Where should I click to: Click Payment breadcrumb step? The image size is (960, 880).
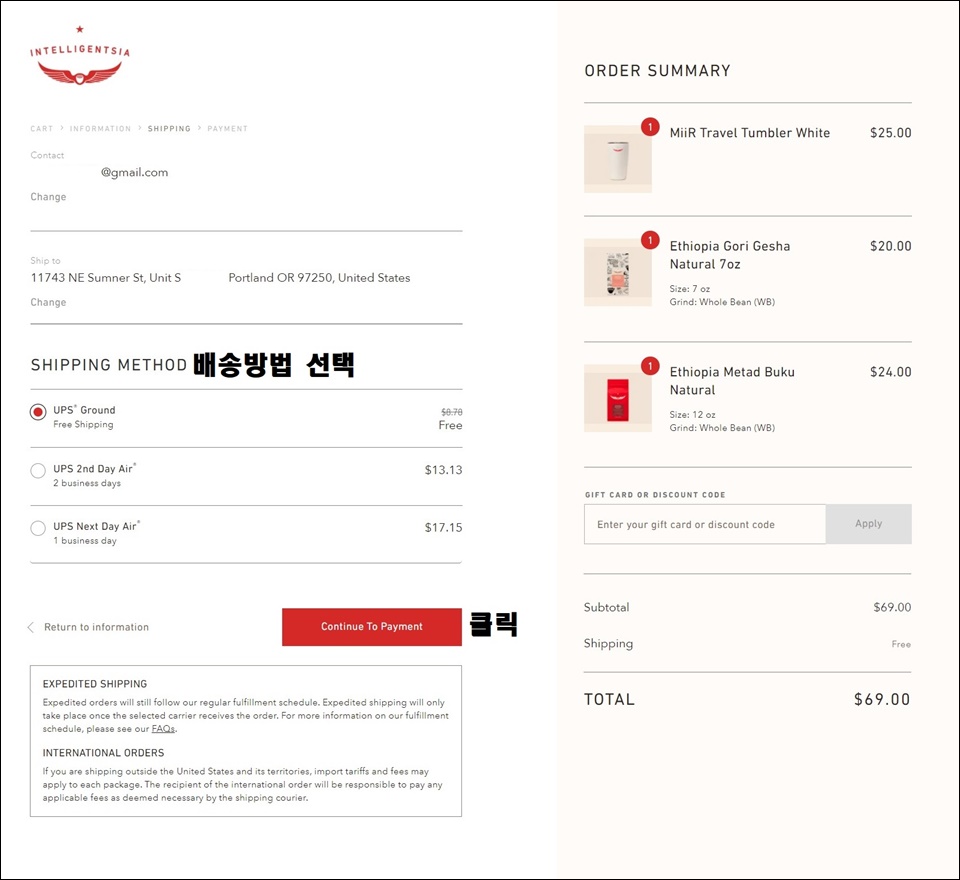[x=227, y=129]
